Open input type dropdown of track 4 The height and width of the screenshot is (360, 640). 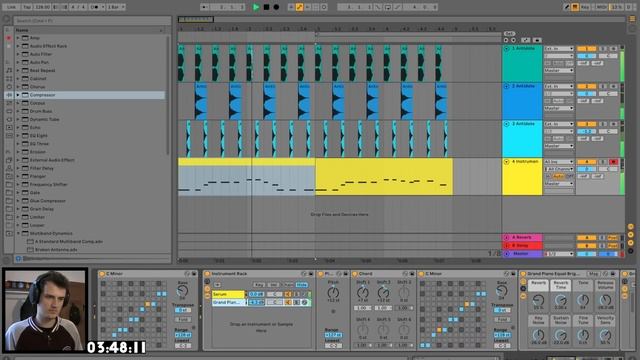point(558,162)
